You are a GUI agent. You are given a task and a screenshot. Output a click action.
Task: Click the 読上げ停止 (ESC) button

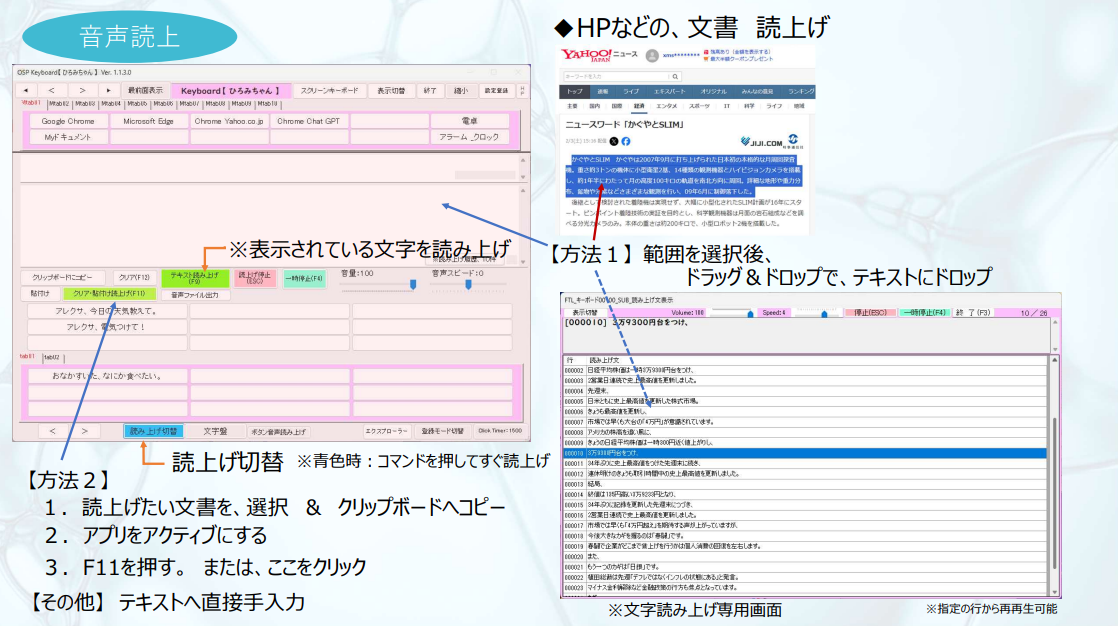tap(255, 277)
